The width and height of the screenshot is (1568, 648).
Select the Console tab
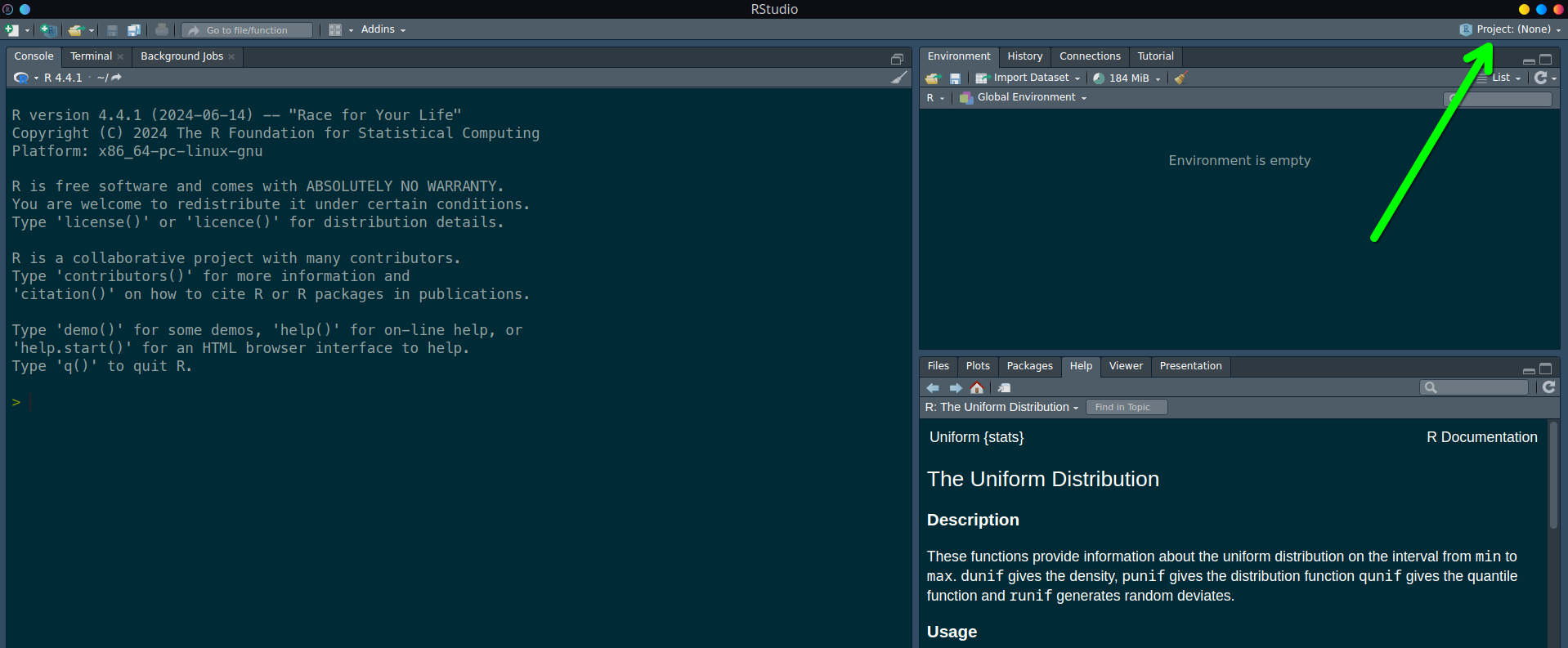coord(34,56)
